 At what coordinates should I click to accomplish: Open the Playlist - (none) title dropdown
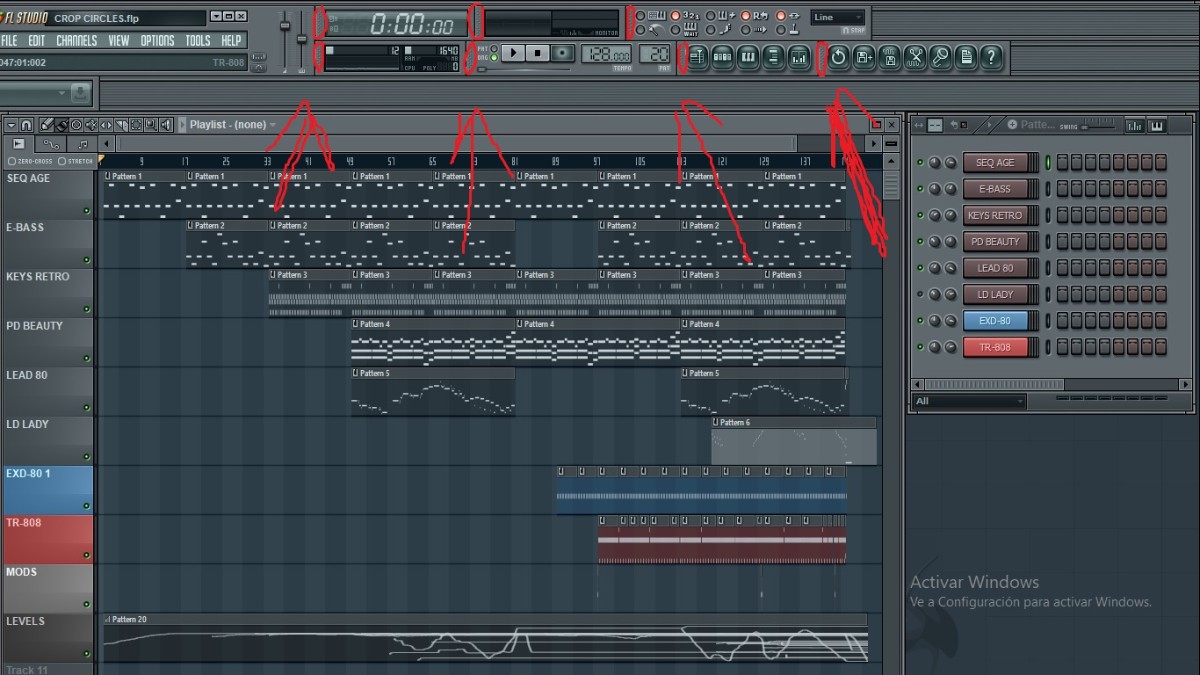pyautogui.click(x=232, y=125)
